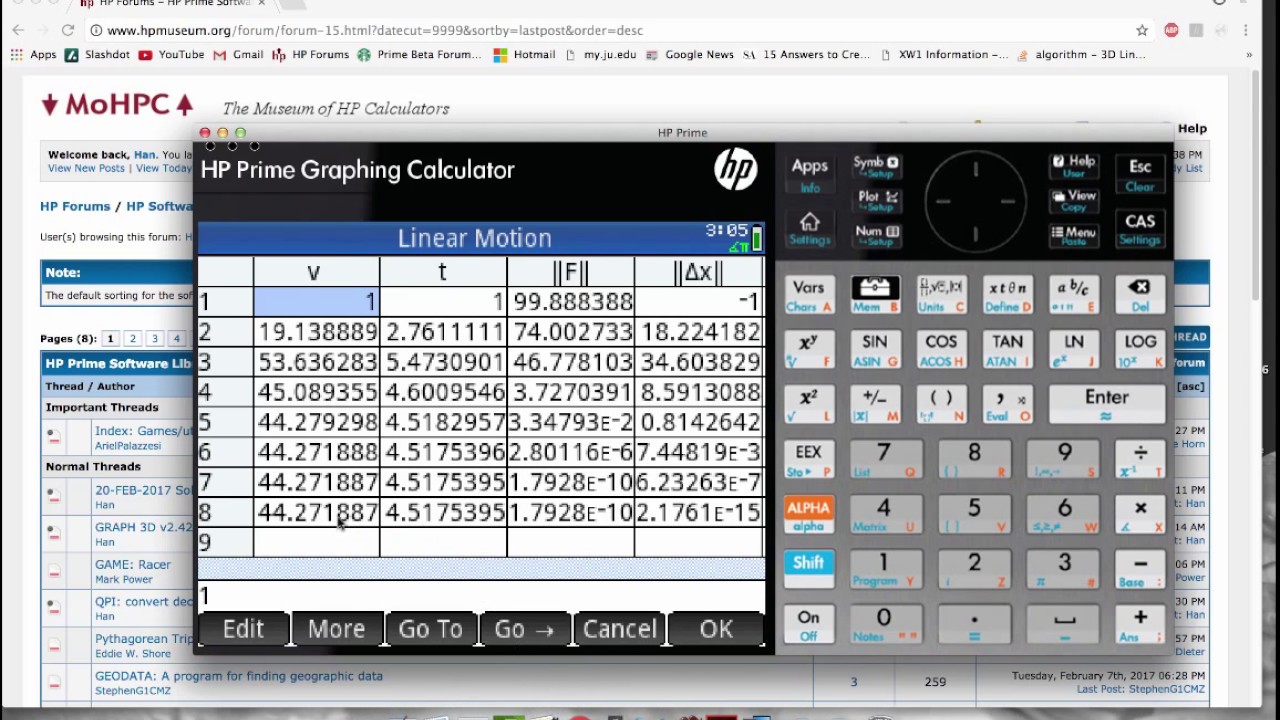Viewport: 1280px width, 720px height.
Task: Tap the decimal point key
Action: tap(974, 625)
